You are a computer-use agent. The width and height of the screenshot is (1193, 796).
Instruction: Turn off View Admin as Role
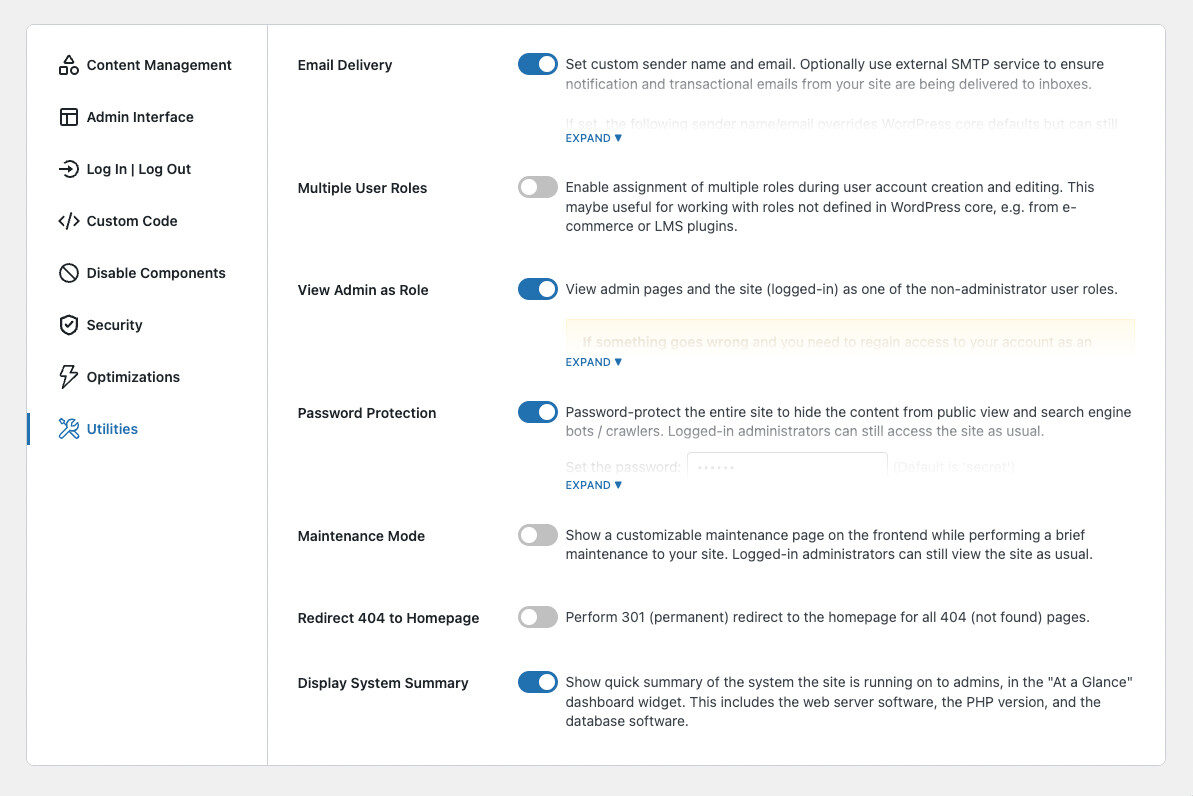pyautogui.click(x=537, y=289)
